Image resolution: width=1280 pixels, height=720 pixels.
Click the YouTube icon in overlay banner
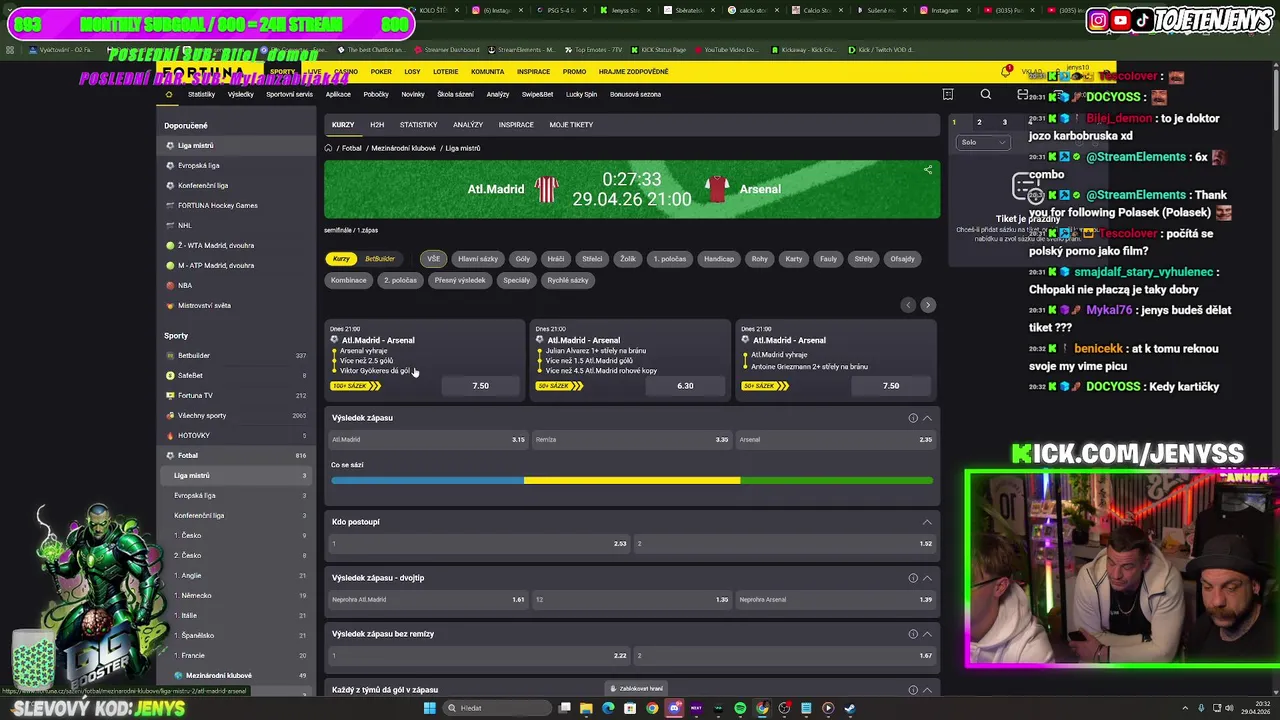[1120, 20]
